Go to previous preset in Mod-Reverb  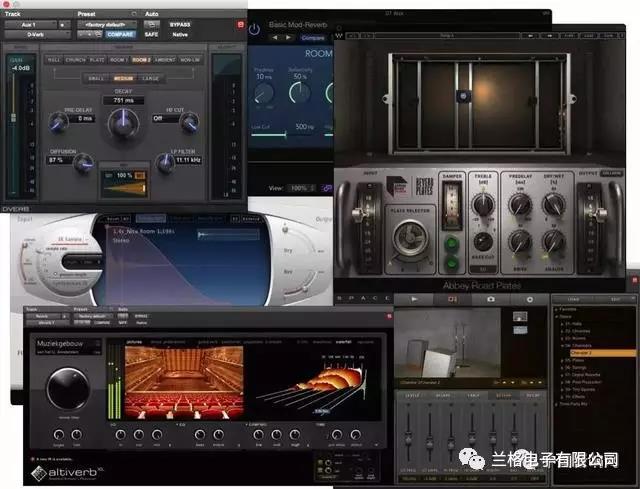click(275, 38)
